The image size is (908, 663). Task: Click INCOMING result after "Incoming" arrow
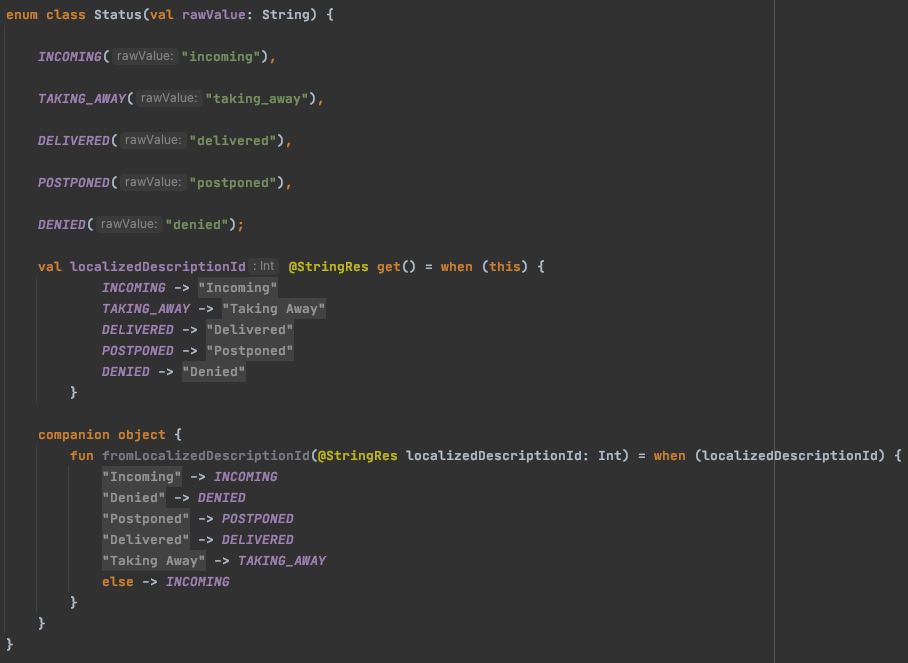coord(246,477)
